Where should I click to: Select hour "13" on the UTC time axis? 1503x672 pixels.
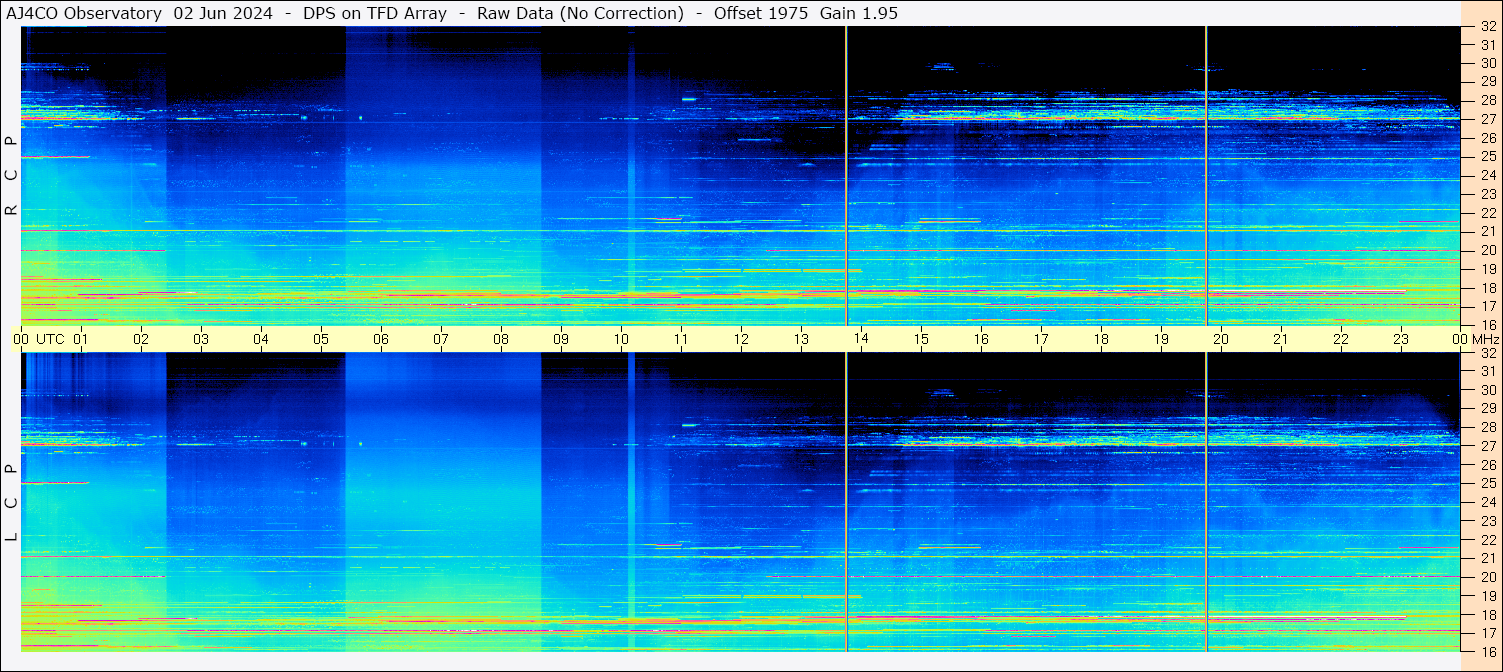point(801,339)
